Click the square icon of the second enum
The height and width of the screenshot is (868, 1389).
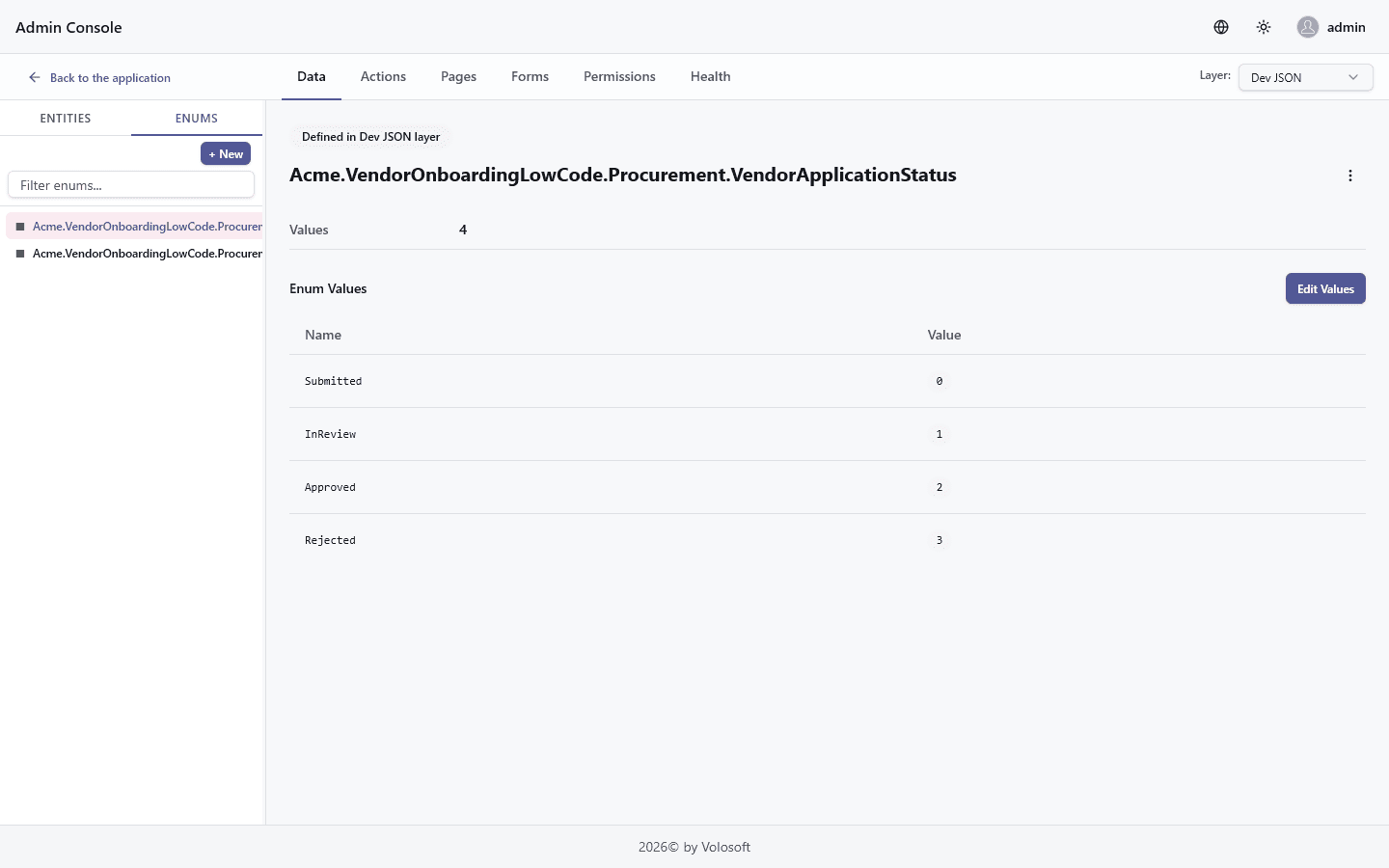pyautogui.click(x=20, y=254)
